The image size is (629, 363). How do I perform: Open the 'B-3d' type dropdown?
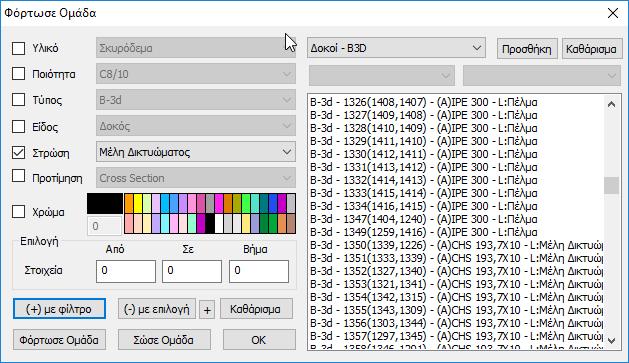[196, 100]
